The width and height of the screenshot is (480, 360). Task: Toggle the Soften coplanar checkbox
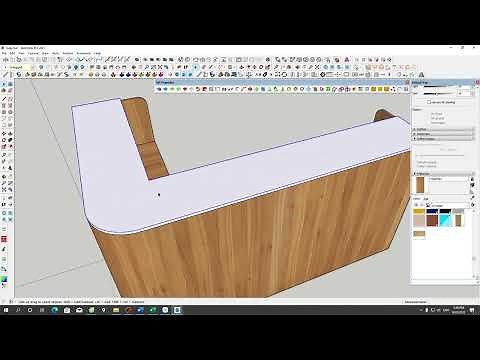[x=417, y=166]
